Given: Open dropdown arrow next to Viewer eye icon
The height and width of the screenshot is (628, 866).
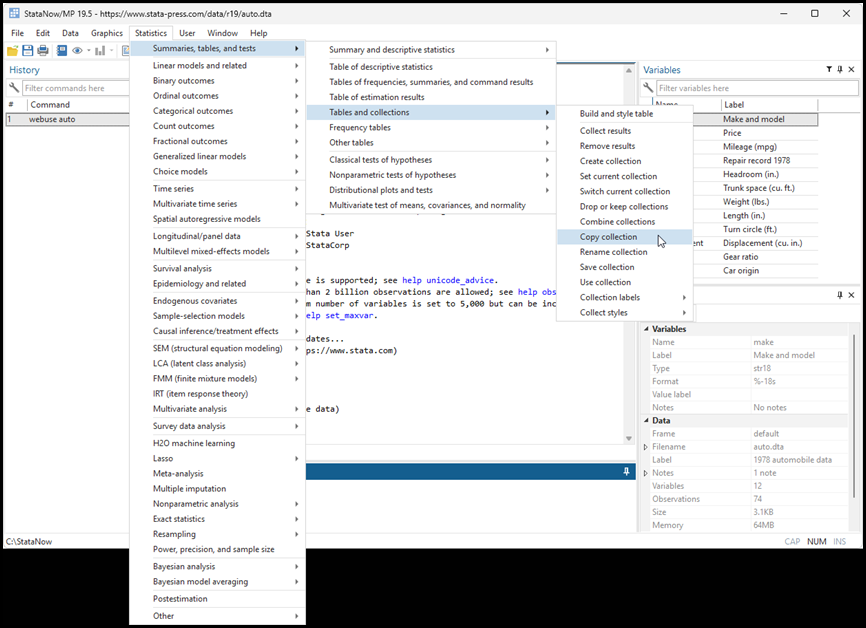Looking at the screenshot, I should coord(88,51).
